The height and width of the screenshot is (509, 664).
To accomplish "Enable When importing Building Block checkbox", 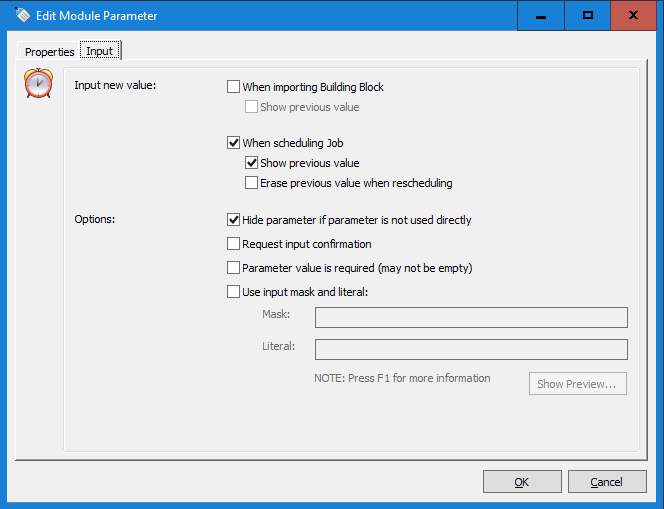I will pos(233,87).
